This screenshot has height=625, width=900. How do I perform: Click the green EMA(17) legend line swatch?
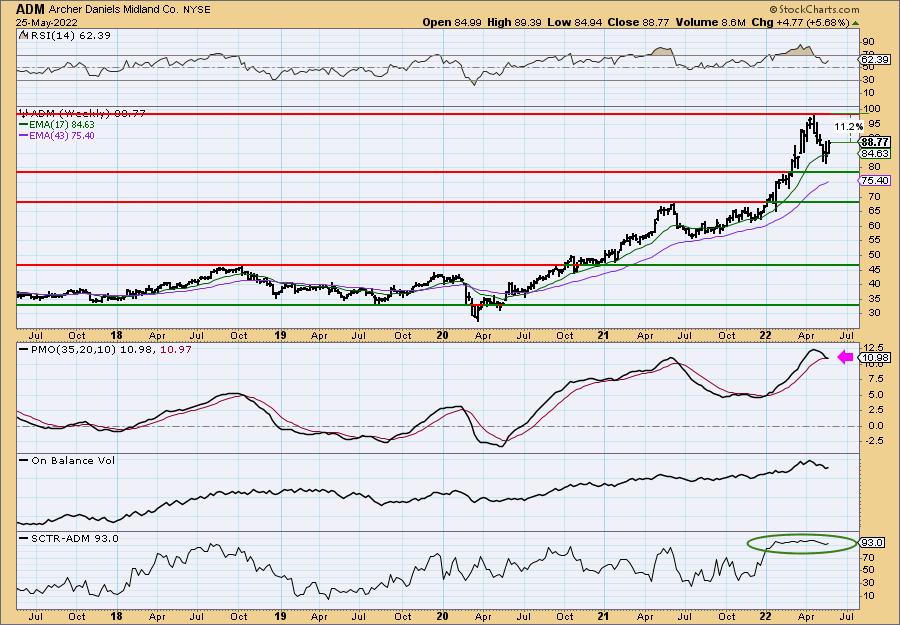coord(23,125)
